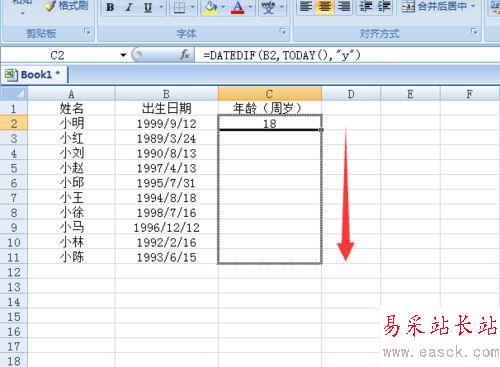The height and width of the screenshot is (367, 500).
Task: Apply cell borders with the border icon
Action: 179,7
